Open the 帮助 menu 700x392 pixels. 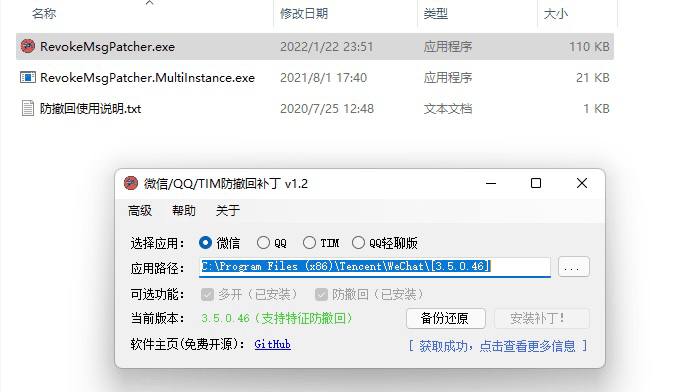[x=183, y=210]
